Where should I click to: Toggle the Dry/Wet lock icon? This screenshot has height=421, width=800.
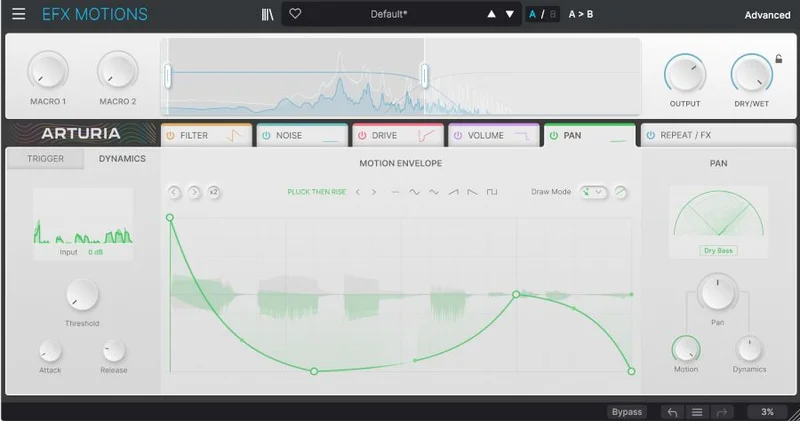coord(779,59)
